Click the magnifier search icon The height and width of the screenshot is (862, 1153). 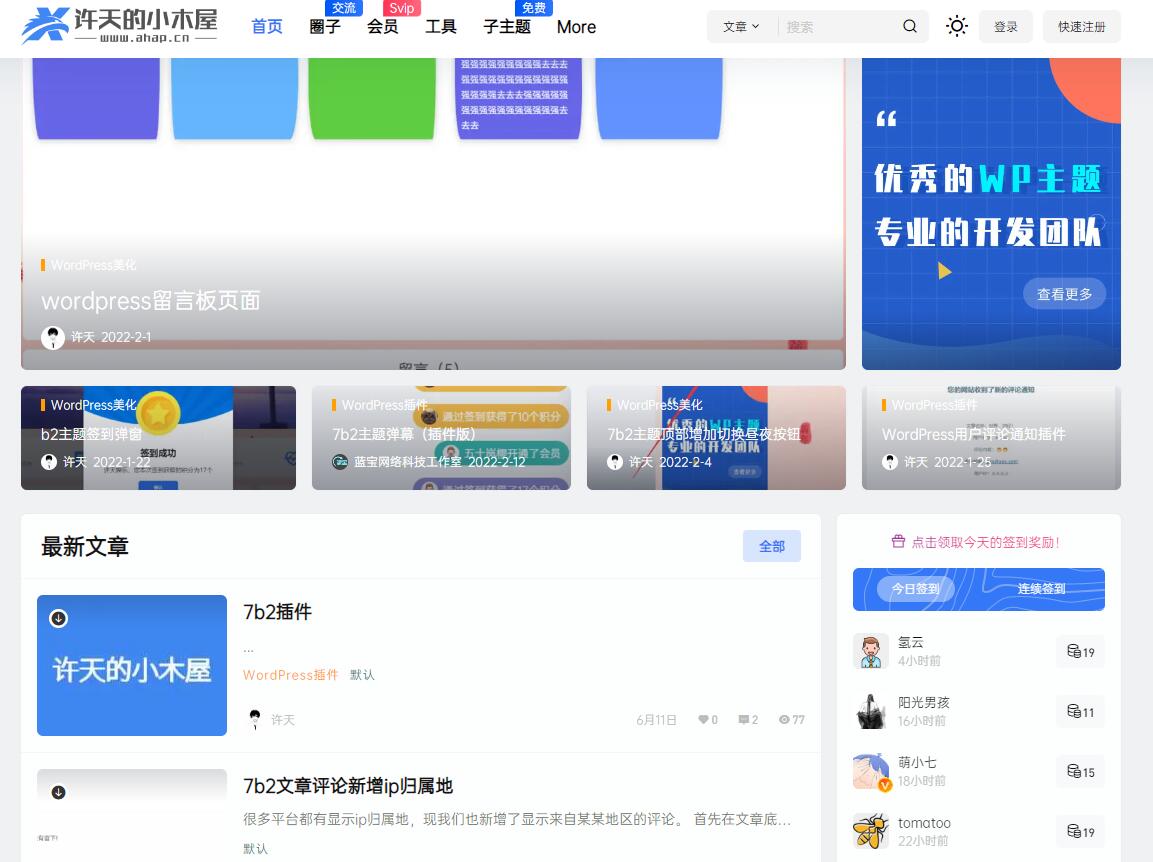click(910, 26)
